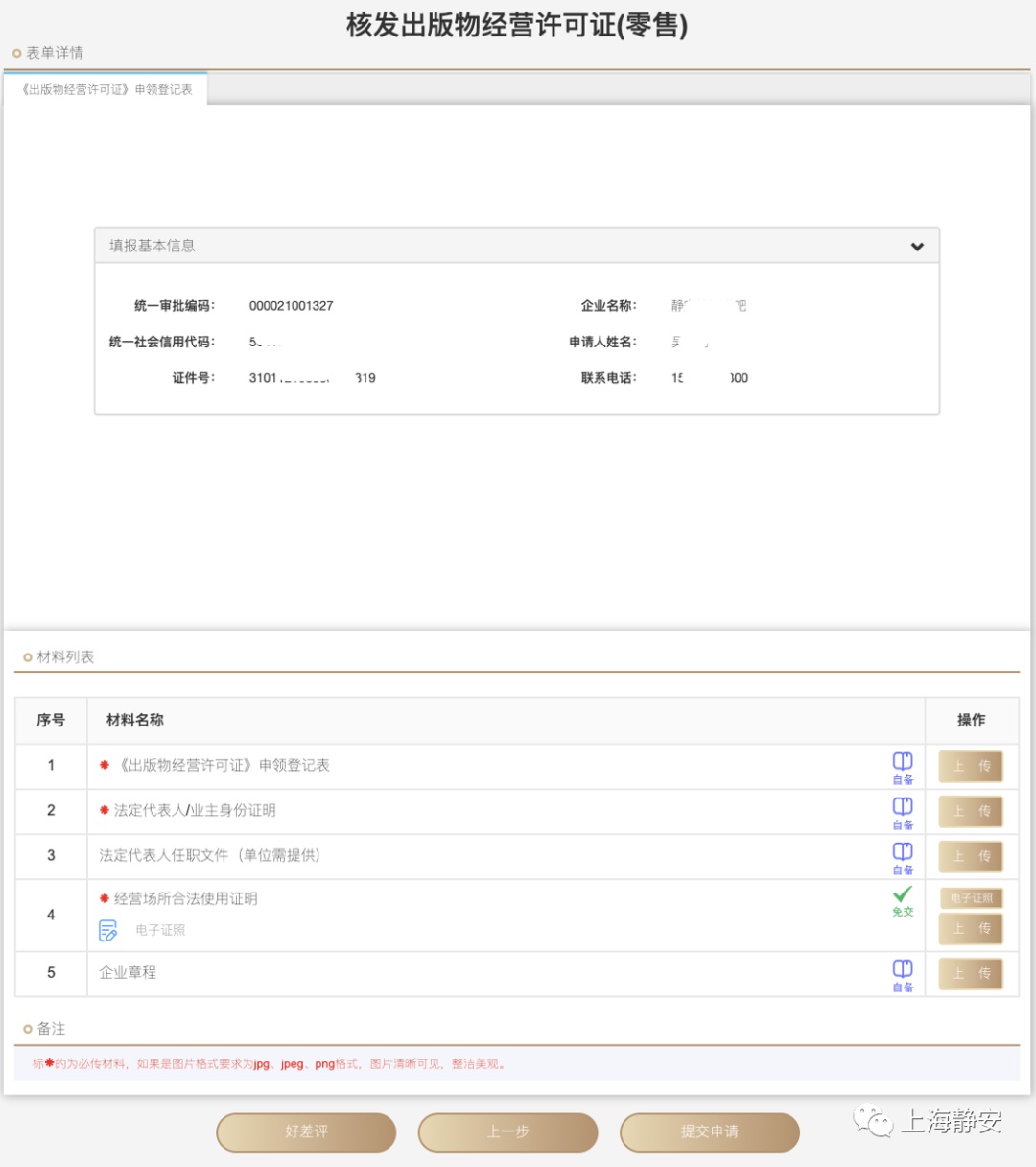Viewport: 1036px width, 1167px height.
Task: Click the 材料列表 section heading
Action: tap(65, 657)
